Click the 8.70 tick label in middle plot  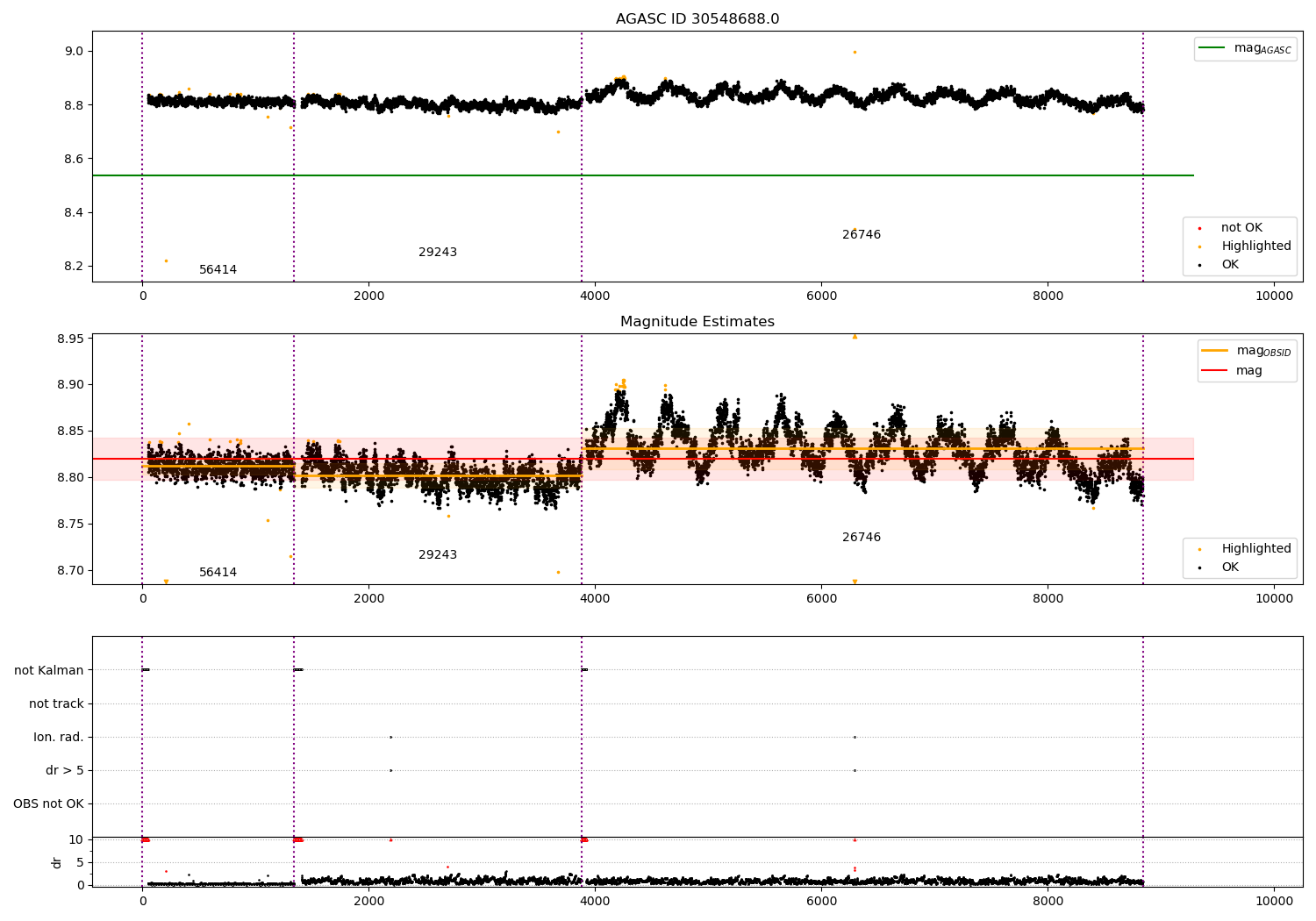tap(70, 571)
